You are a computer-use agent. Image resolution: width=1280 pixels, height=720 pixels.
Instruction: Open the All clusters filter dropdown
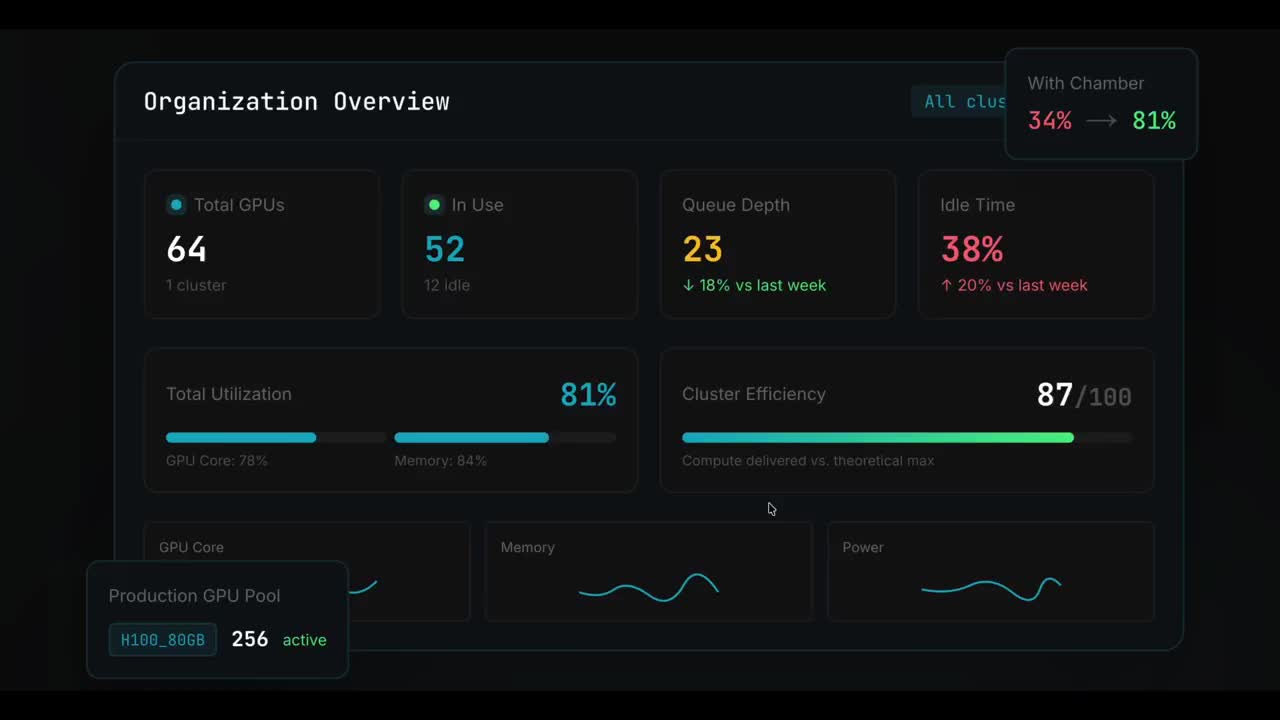click(x=960, y=101)
